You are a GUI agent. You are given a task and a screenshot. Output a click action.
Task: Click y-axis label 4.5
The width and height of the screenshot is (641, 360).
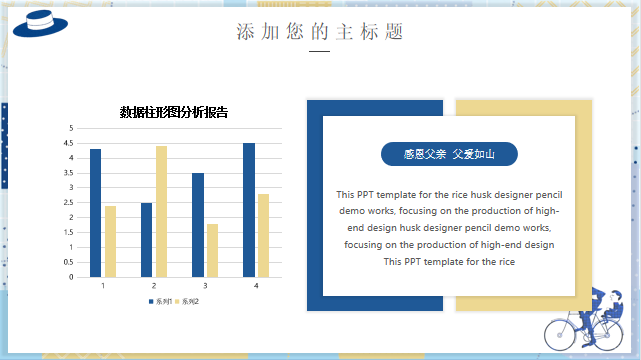[68, 143]
